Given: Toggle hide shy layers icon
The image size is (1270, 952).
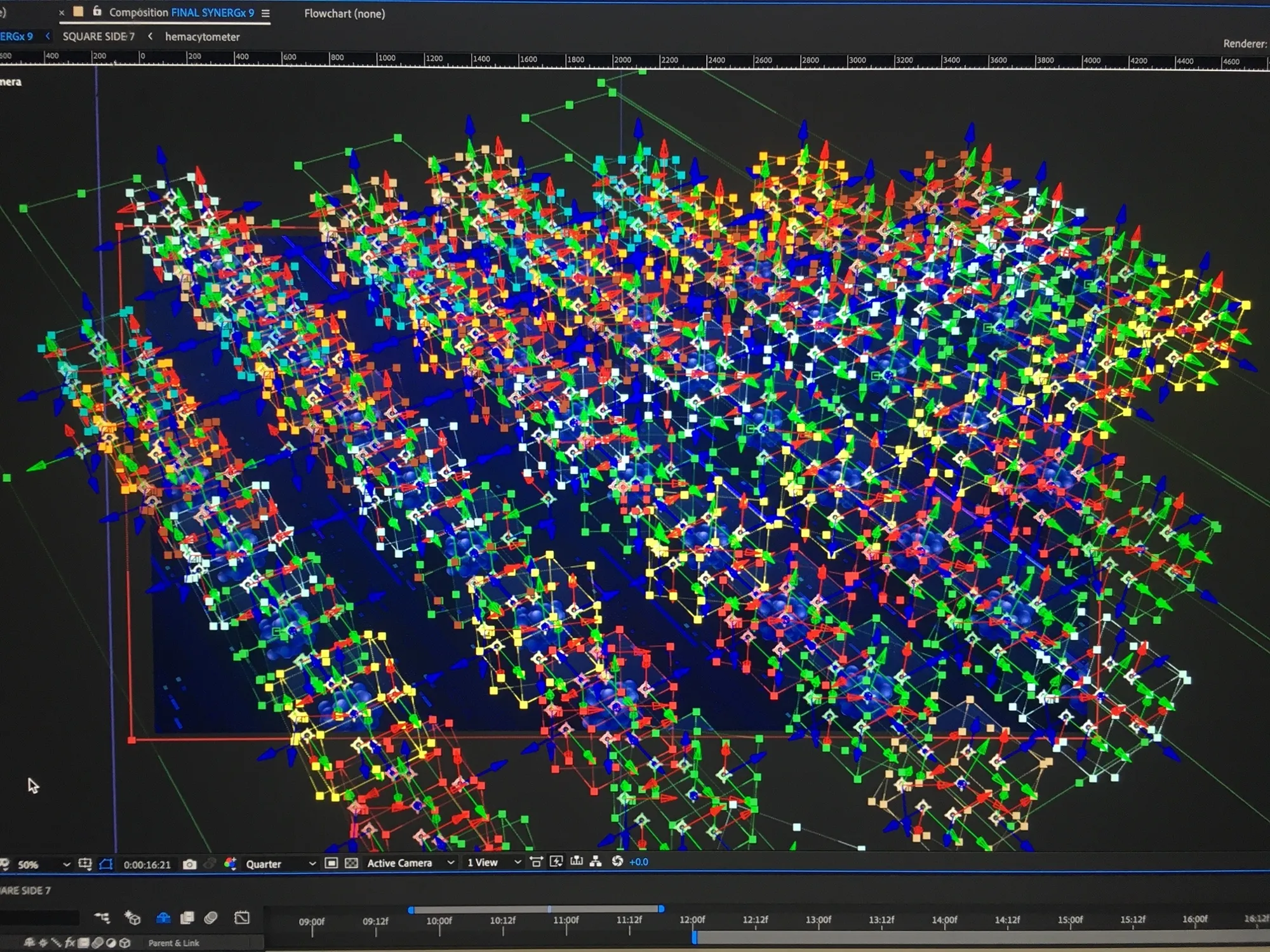Looking at the screenshot, I should pos(163,918).
